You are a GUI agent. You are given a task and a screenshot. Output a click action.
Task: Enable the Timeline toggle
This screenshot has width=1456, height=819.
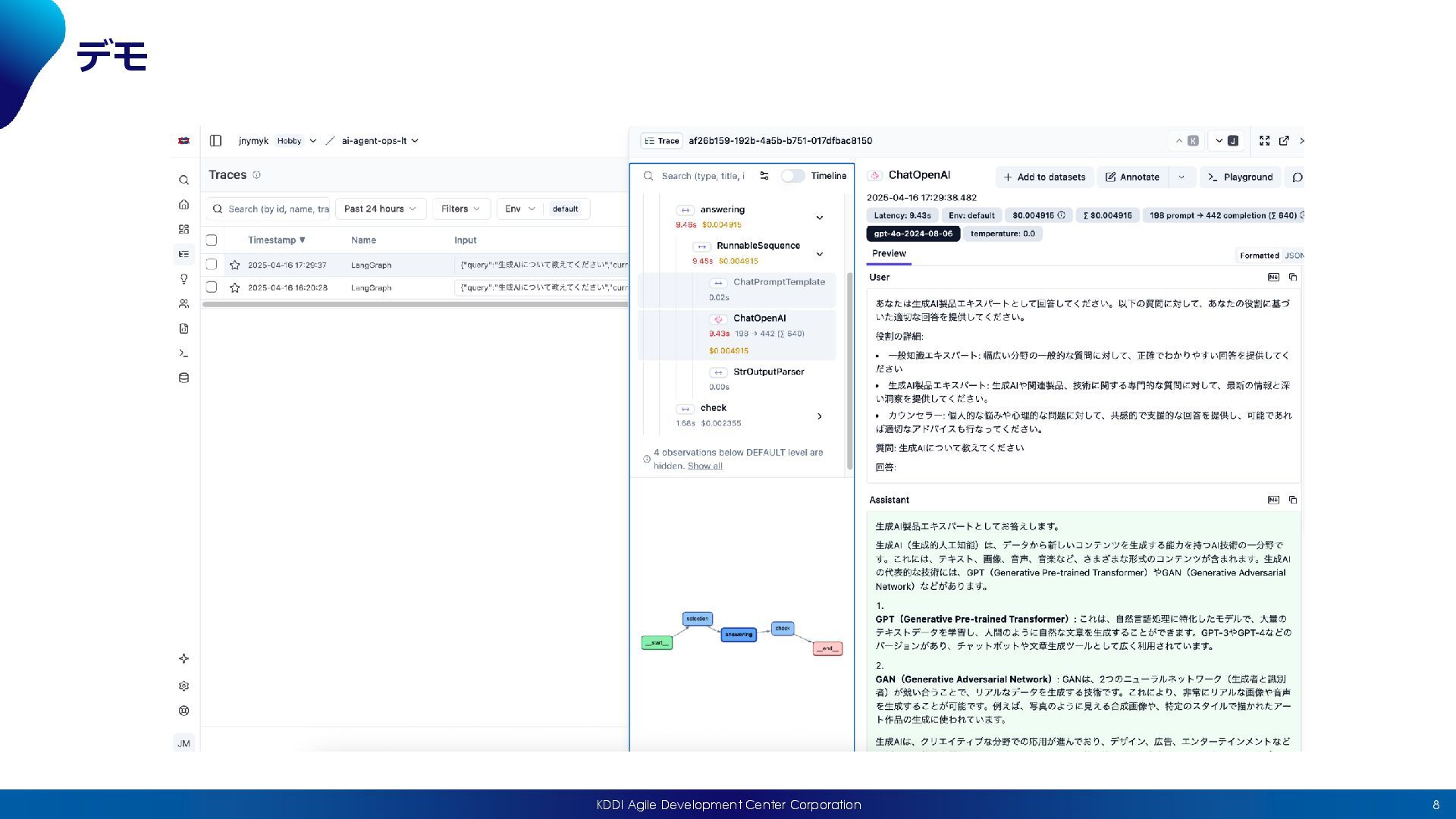tap(792, 176)
